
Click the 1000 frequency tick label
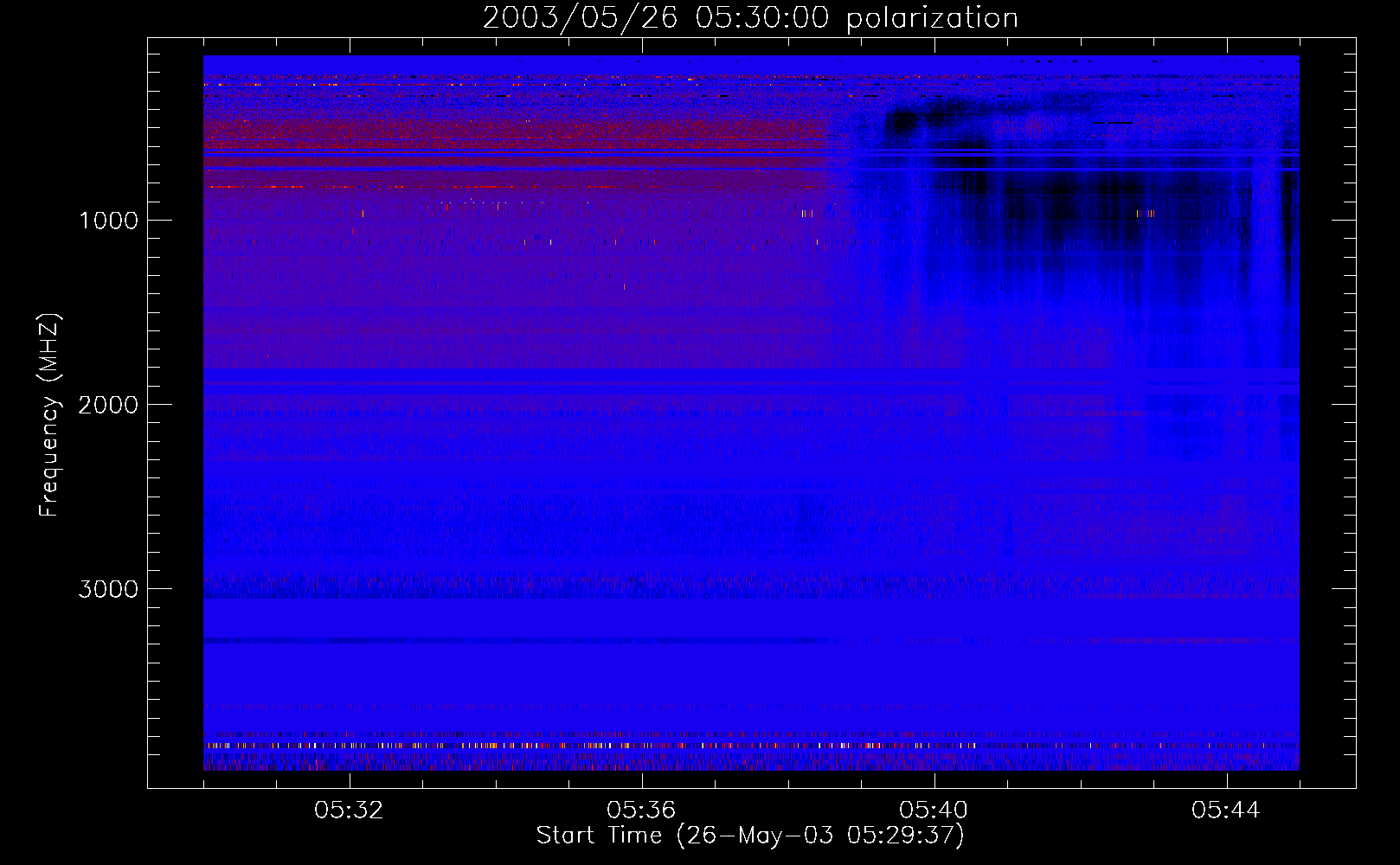tap(109, 221)
